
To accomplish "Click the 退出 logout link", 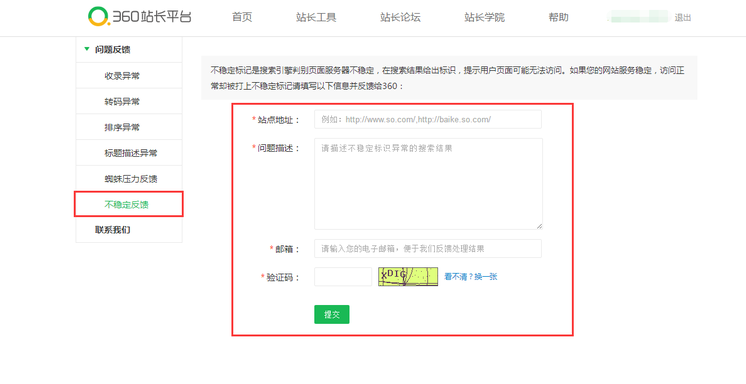I will coord(683,18).
